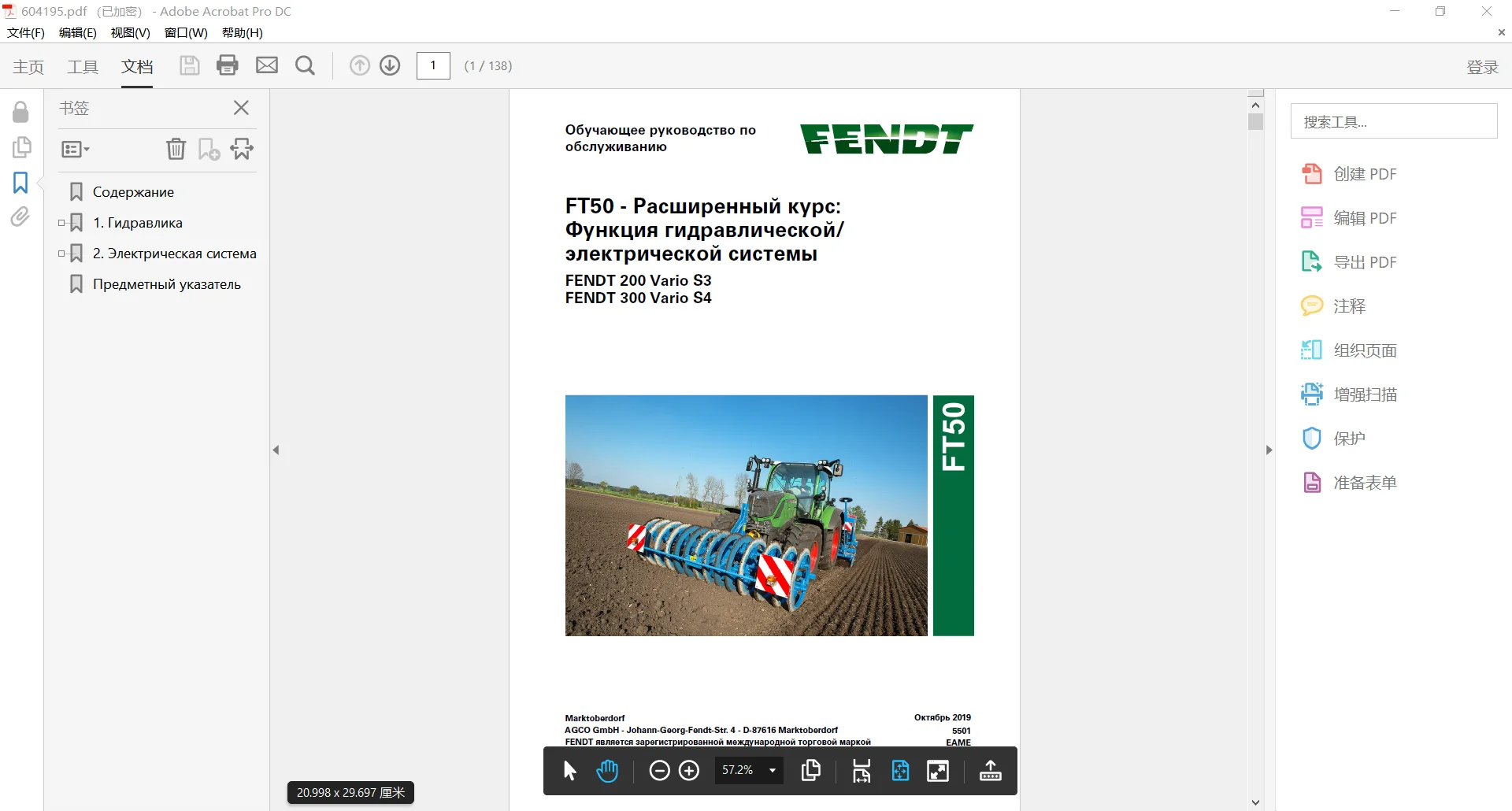Open the 注释 comment tool
The width and height of the screenshot is (1512, 811).
(1349, 306)
